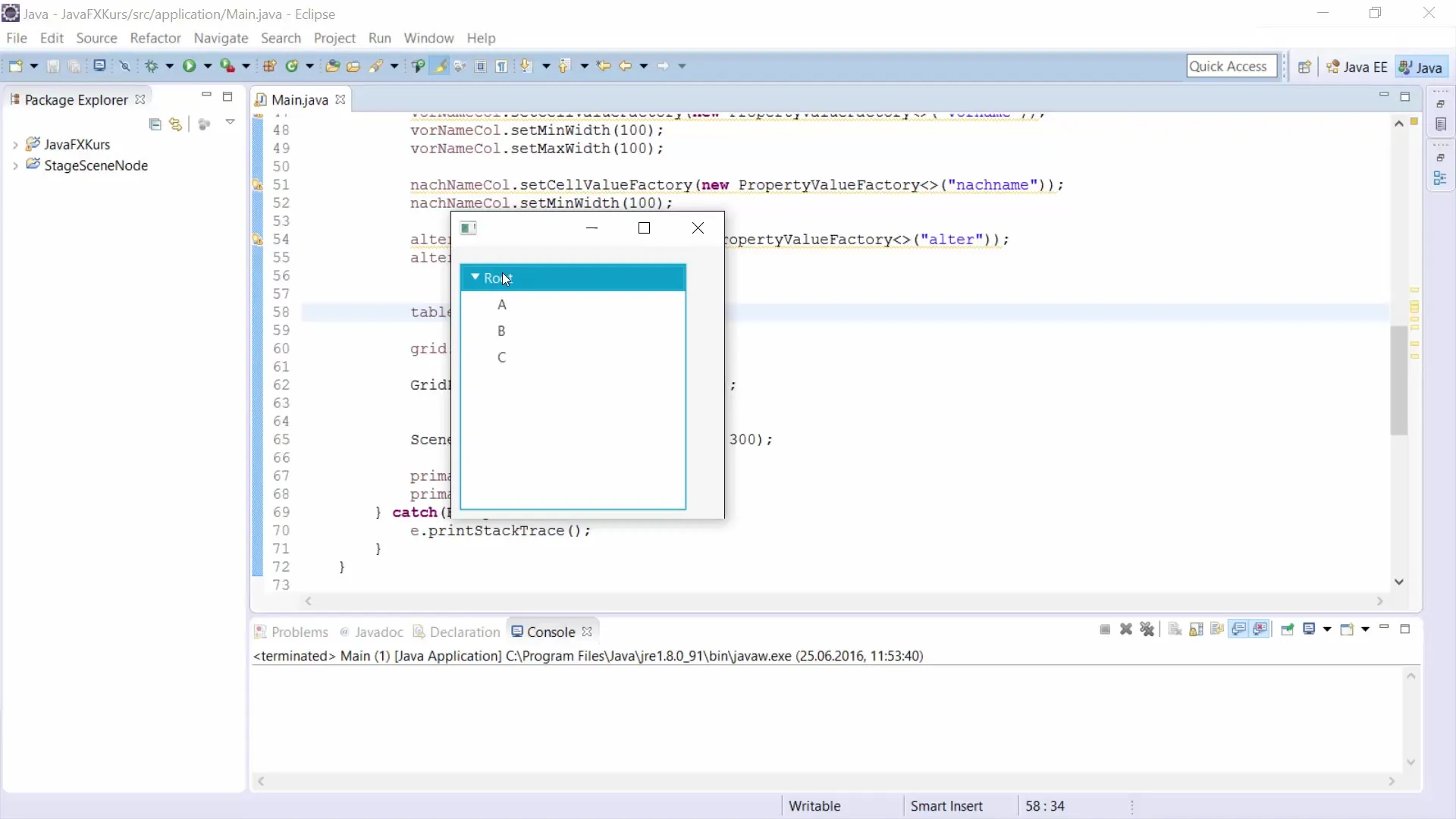The image size is (1456, 819).
Task: Toggle Block Selection Mode button
Action: click(481, 66)
